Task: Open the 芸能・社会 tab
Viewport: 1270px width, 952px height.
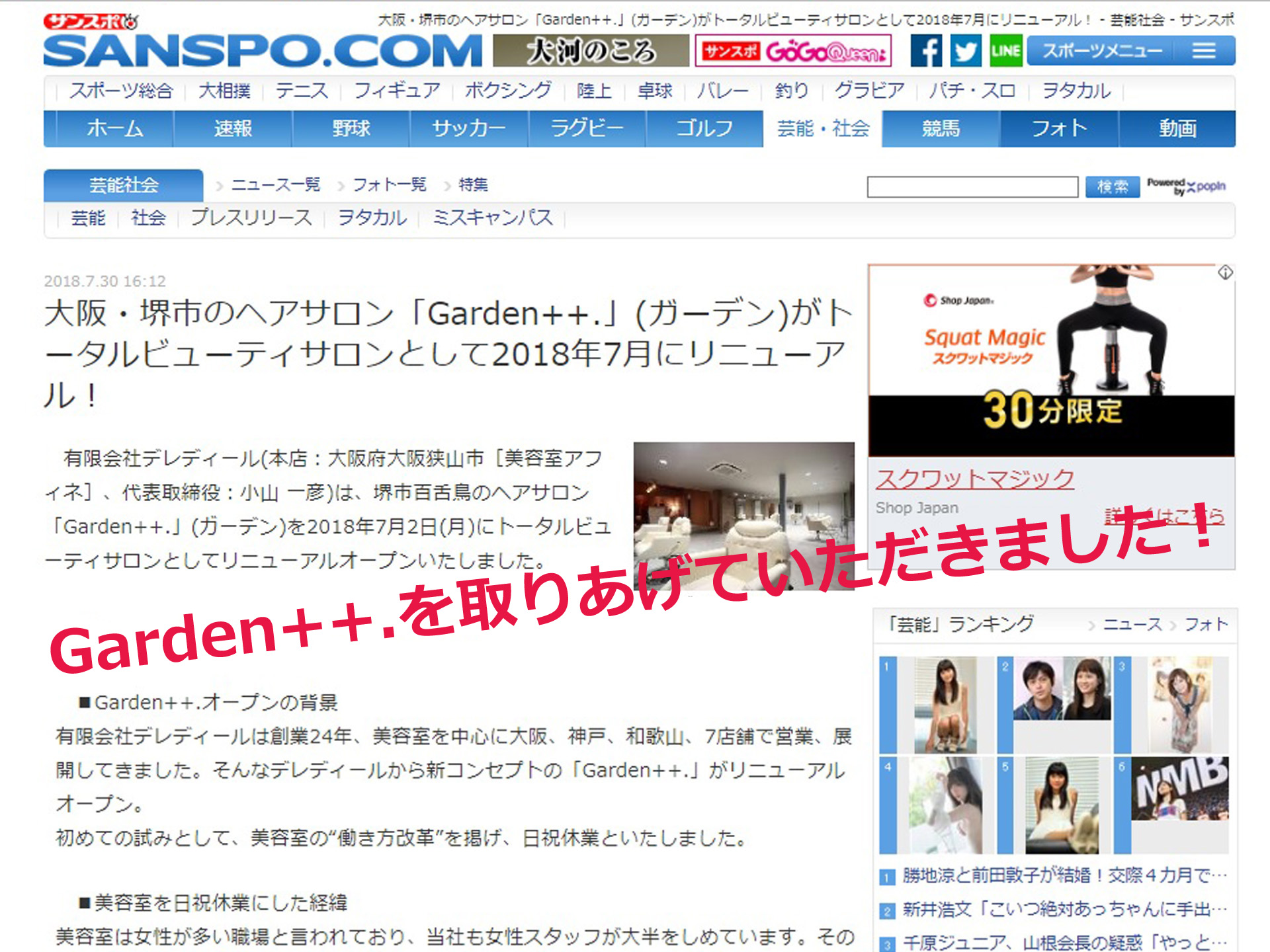Action: pyautogui.click(x=823, y=128)
